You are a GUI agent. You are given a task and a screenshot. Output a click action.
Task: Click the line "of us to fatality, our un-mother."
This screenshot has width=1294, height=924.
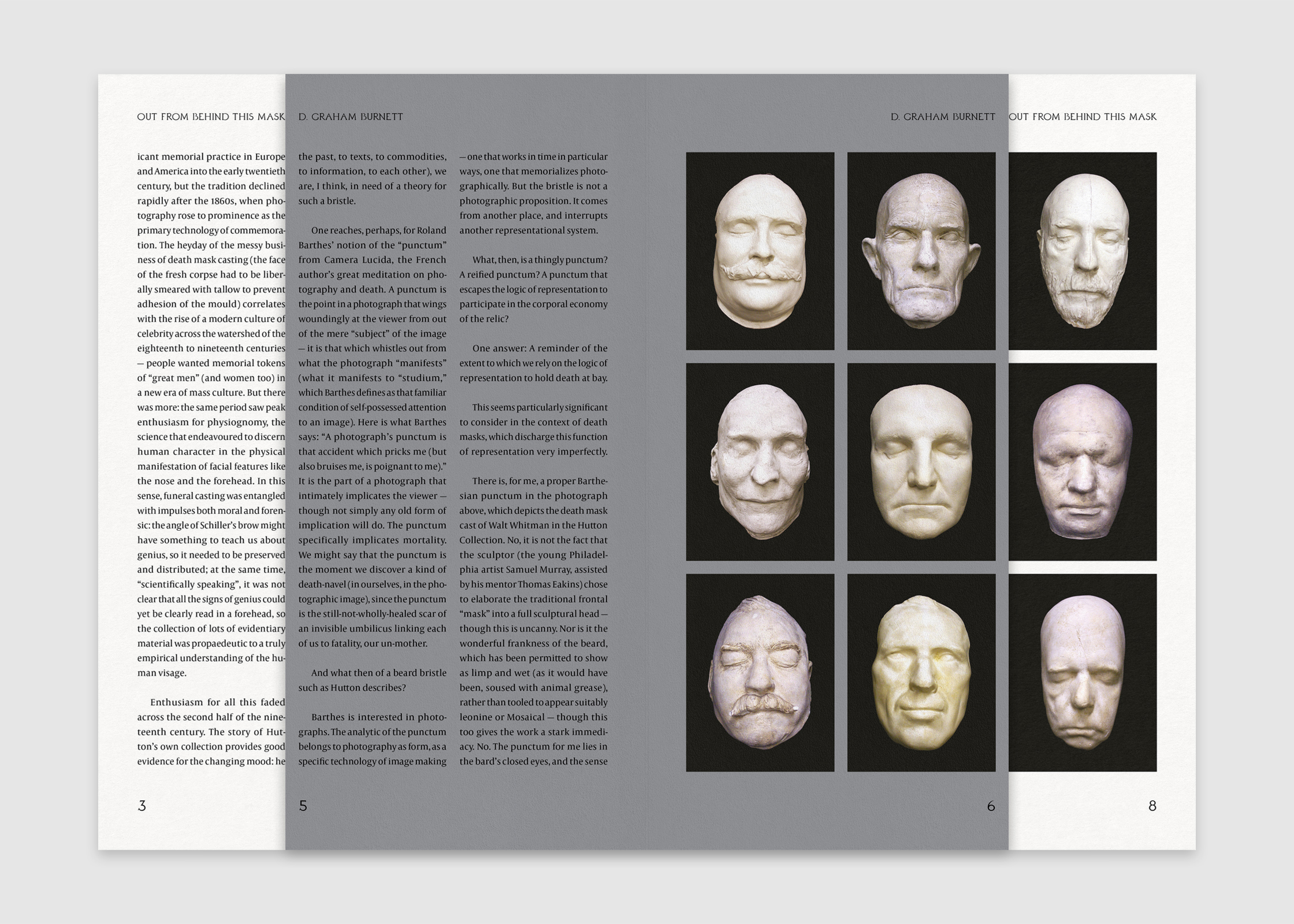point(363,643)
